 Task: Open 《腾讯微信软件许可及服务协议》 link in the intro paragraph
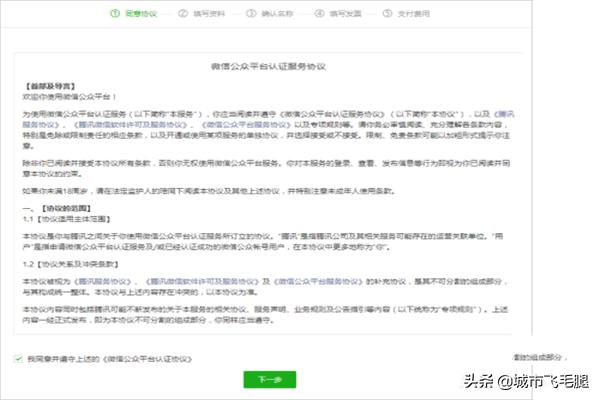click(131, 125)
